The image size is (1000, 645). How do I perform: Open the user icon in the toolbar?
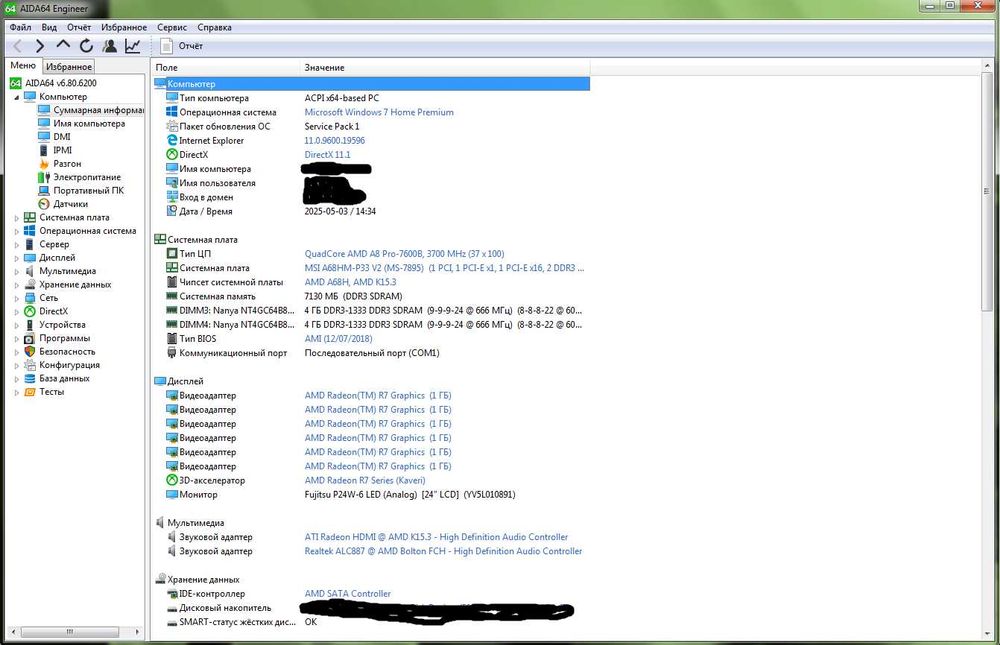coord(110,46)
